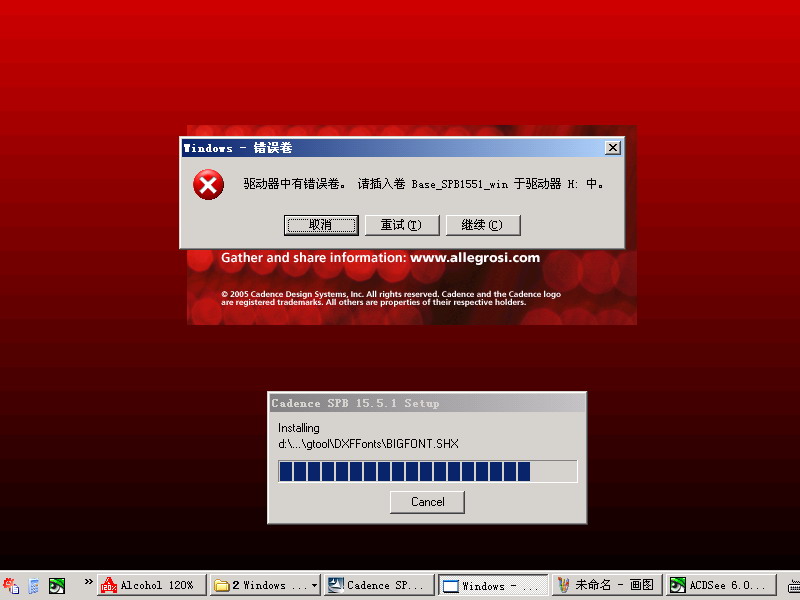Click the www.allegrosi.com text on the splash
Screen dimensions: 800x600
tap(475, 258)
